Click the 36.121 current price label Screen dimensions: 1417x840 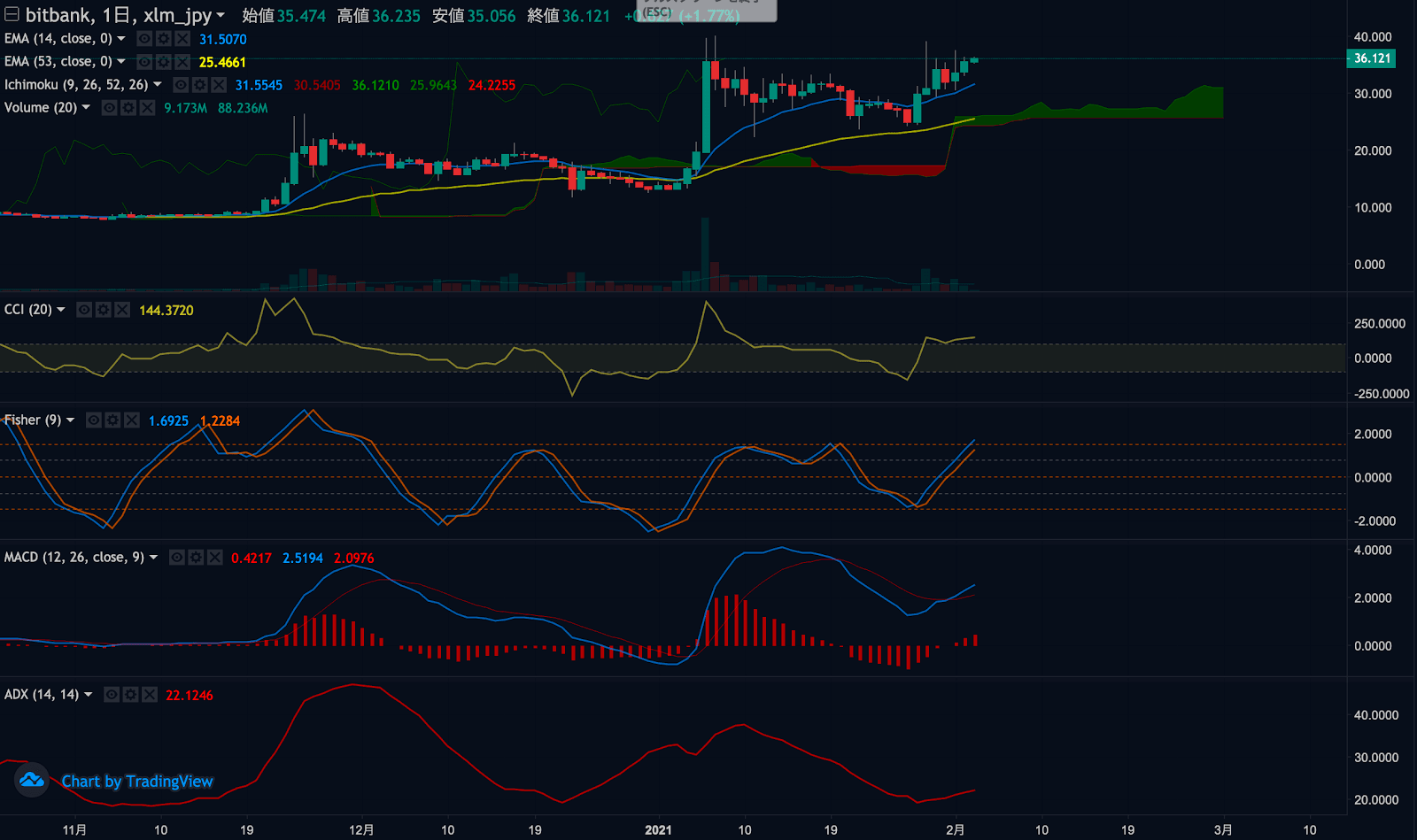[1372, 58]
